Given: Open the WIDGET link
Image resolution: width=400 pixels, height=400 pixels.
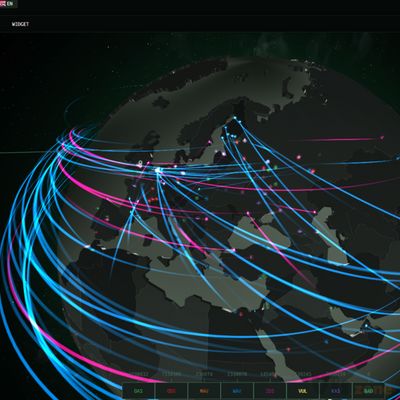Looking at the screenshot, I should pos(20,24).
